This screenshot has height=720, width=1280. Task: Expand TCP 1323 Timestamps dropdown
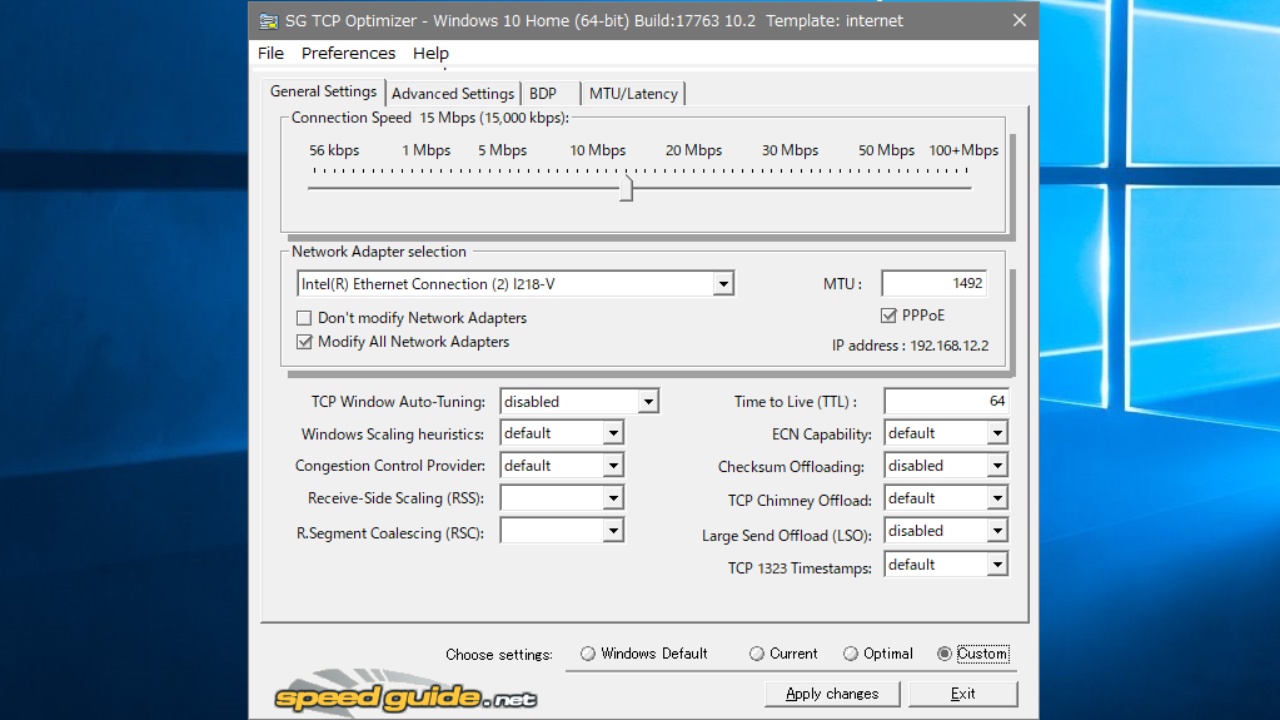tap(997, 565)
